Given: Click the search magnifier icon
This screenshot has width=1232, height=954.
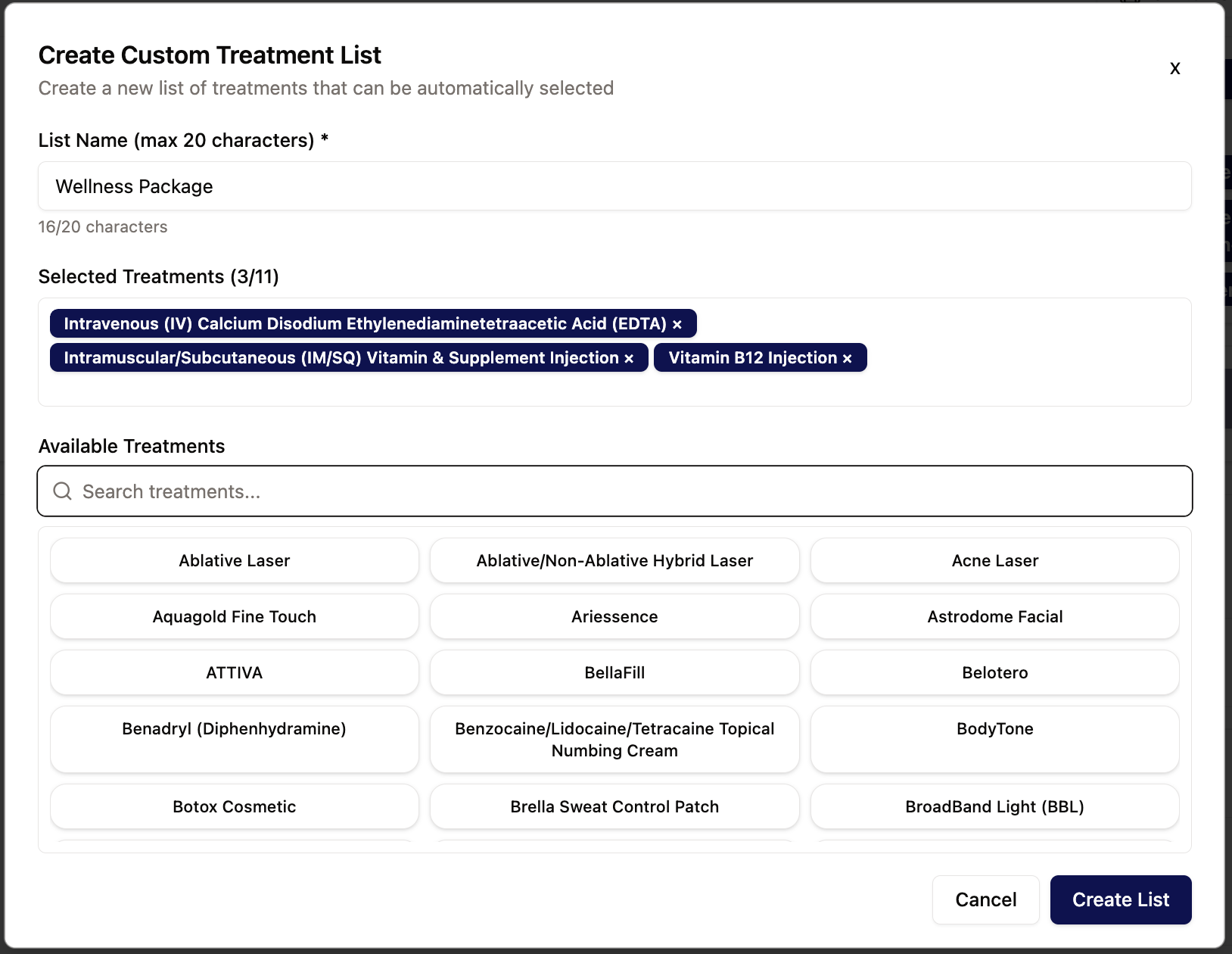Looking at the screenshot, I should (63, 491).
